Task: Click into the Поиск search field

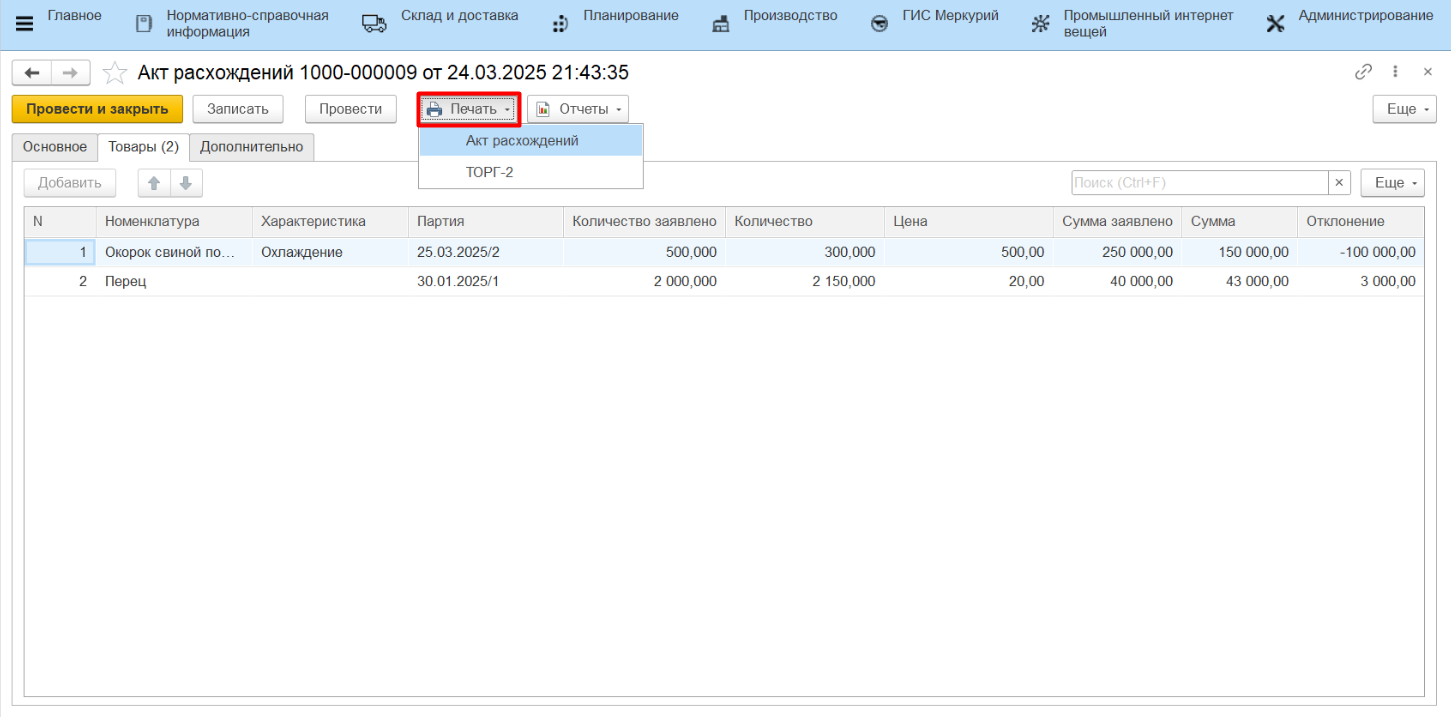Action: point(1198,183)
